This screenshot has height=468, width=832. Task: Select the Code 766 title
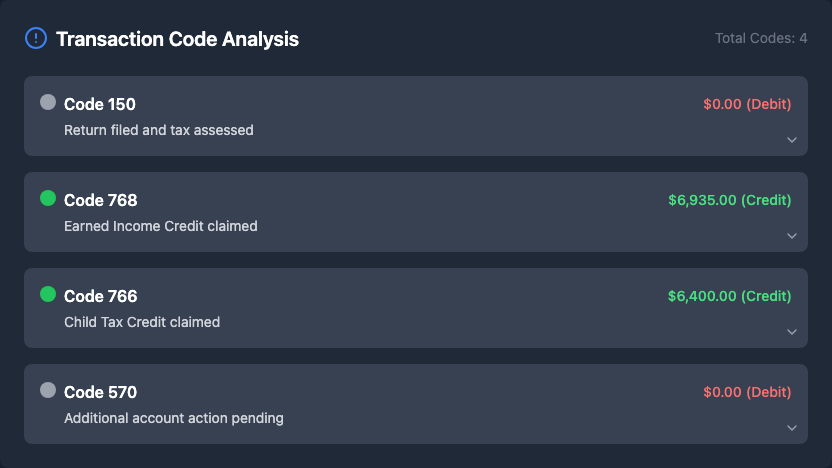[101, 296]
